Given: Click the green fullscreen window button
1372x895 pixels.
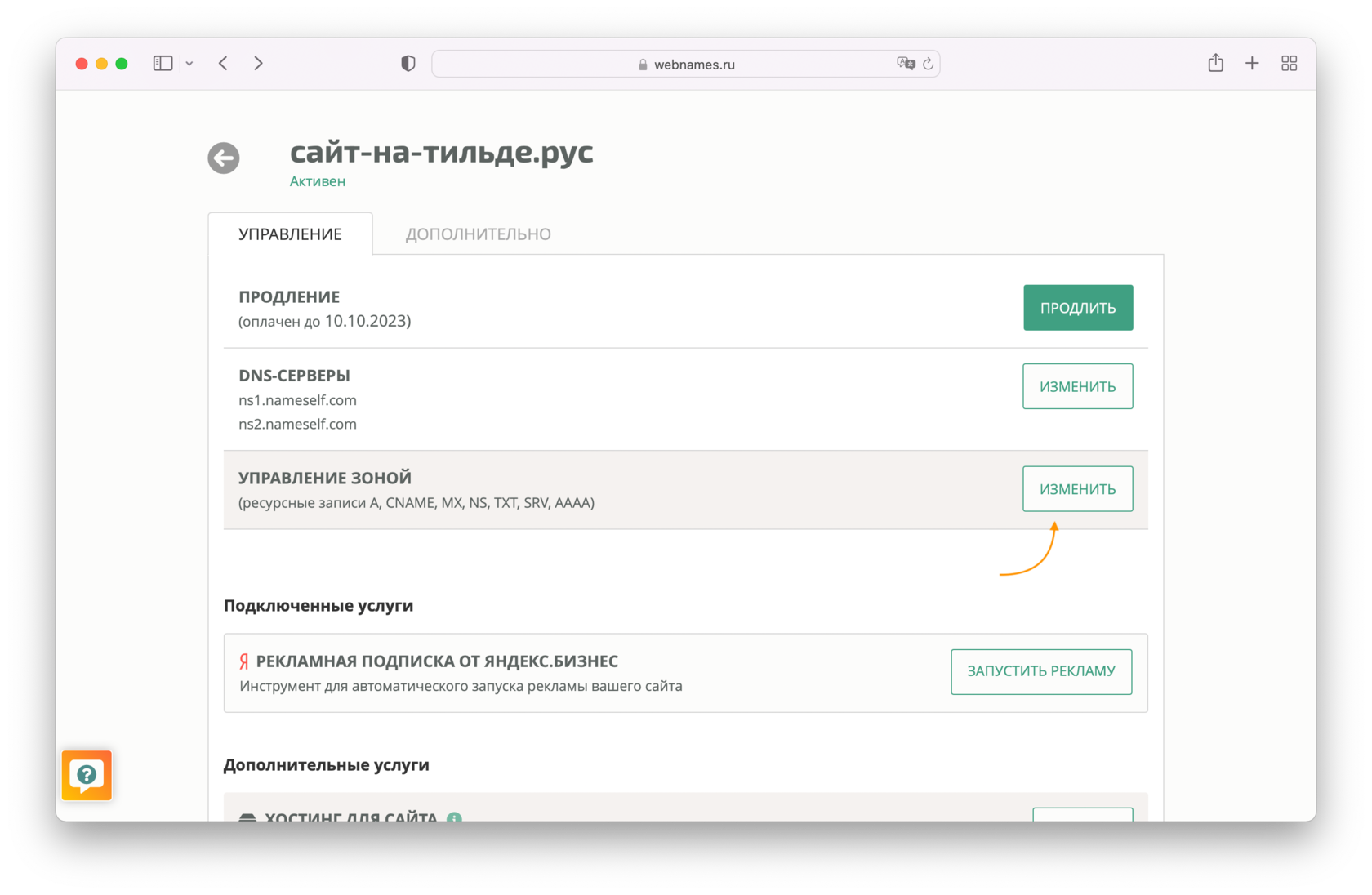Looking at the screenshot, I should coord(122,64).
